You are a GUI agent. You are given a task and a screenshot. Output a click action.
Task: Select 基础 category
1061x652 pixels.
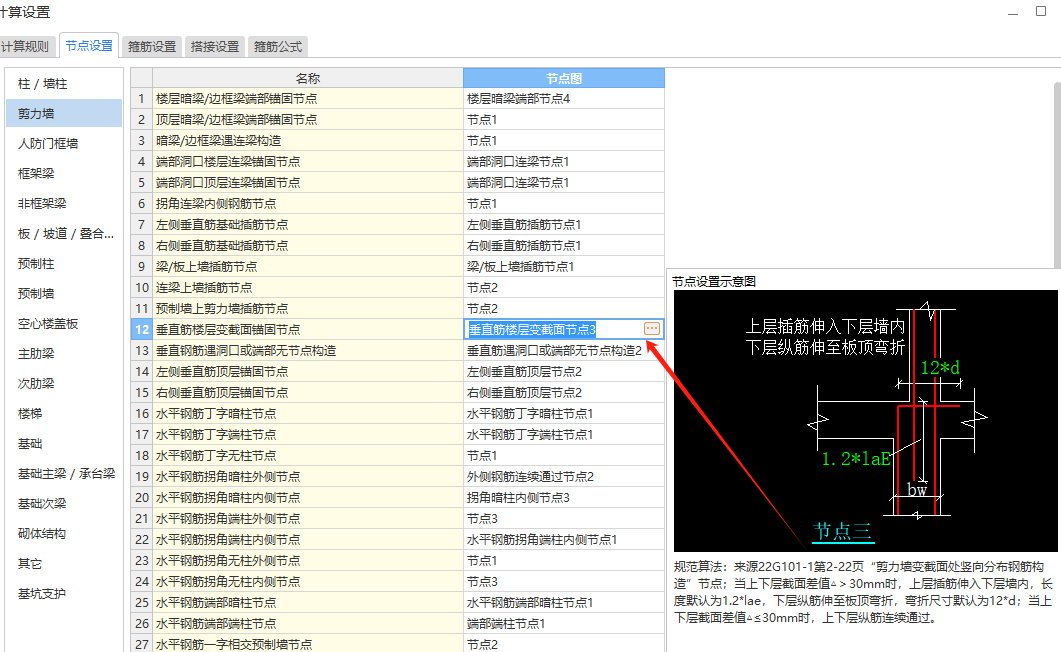point(64,444)
